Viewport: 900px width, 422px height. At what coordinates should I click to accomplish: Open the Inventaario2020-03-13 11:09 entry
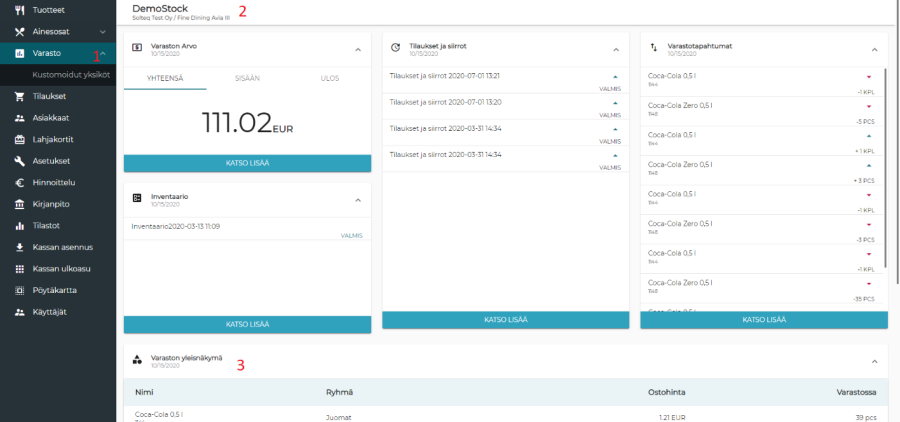pos(176,226)
